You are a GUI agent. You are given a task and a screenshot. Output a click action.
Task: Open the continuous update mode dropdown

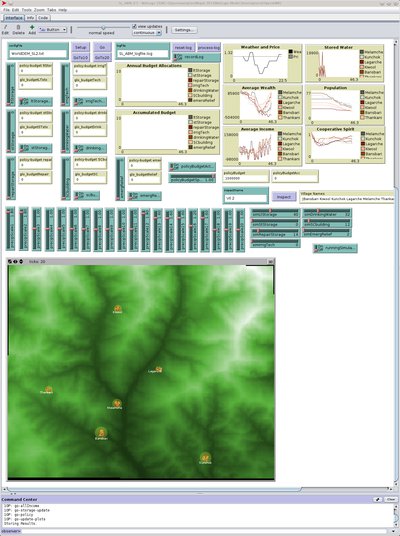147,33
